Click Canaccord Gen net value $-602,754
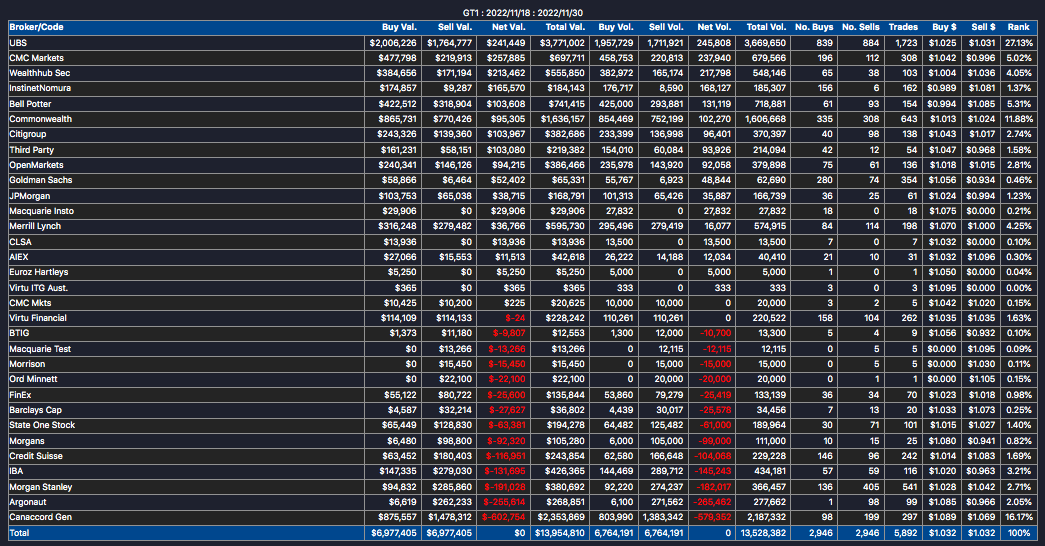This screenshot has height=546, width=1045. pyautogui.click(x=503, y=517)
